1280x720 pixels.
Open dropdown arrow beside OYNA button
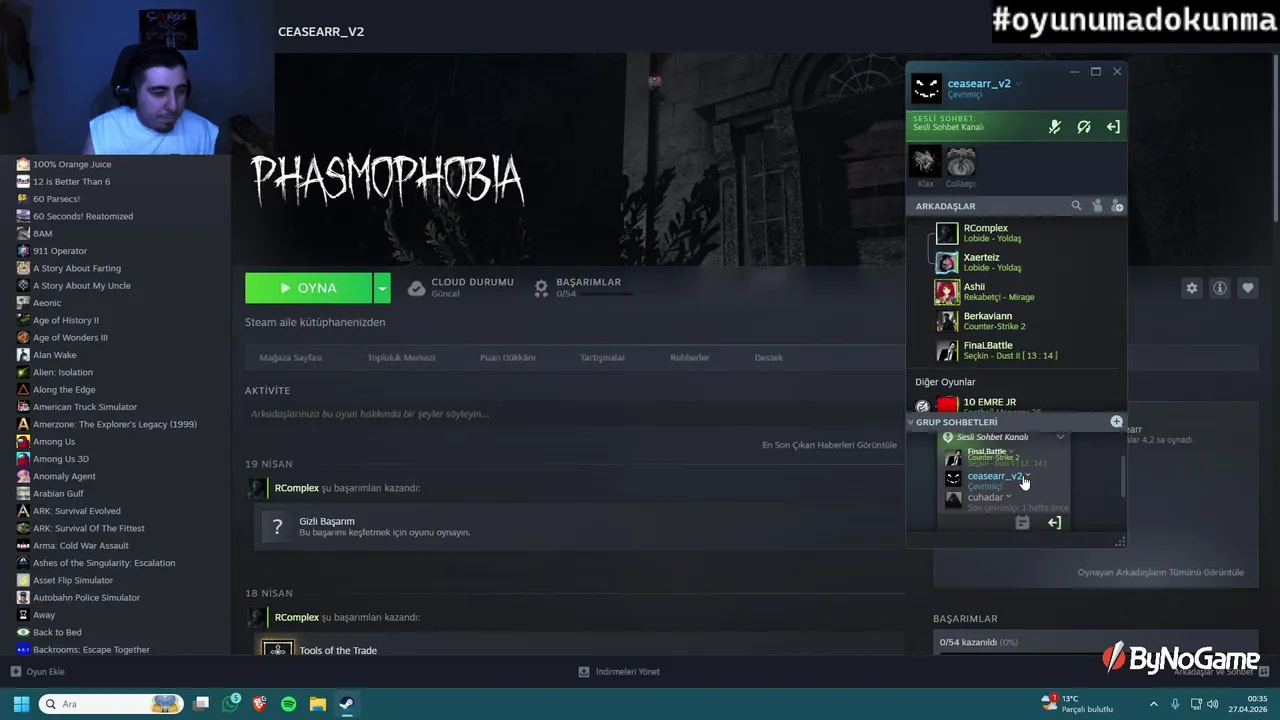382,288
